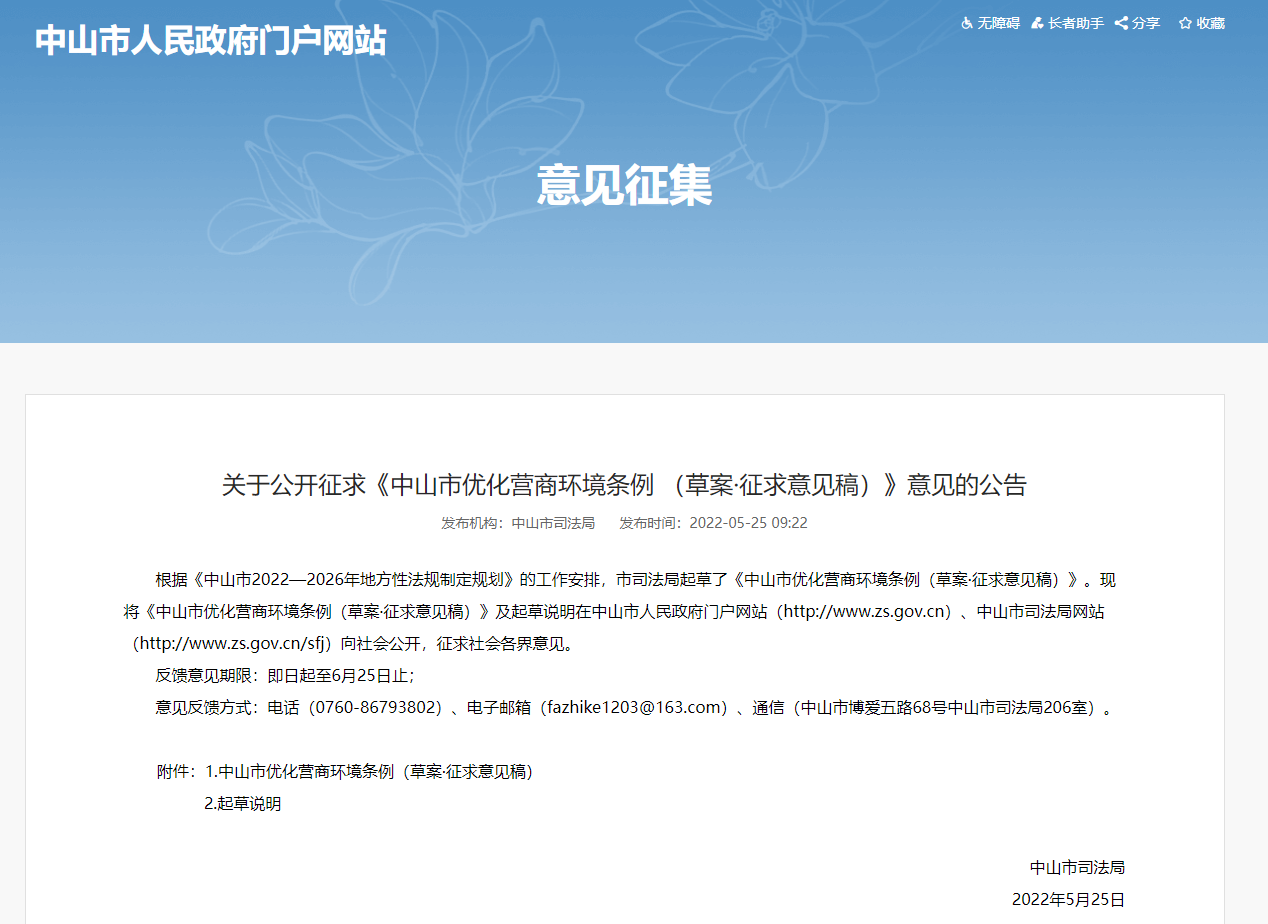Click the star icon beside 收藏

point(1185,23)
